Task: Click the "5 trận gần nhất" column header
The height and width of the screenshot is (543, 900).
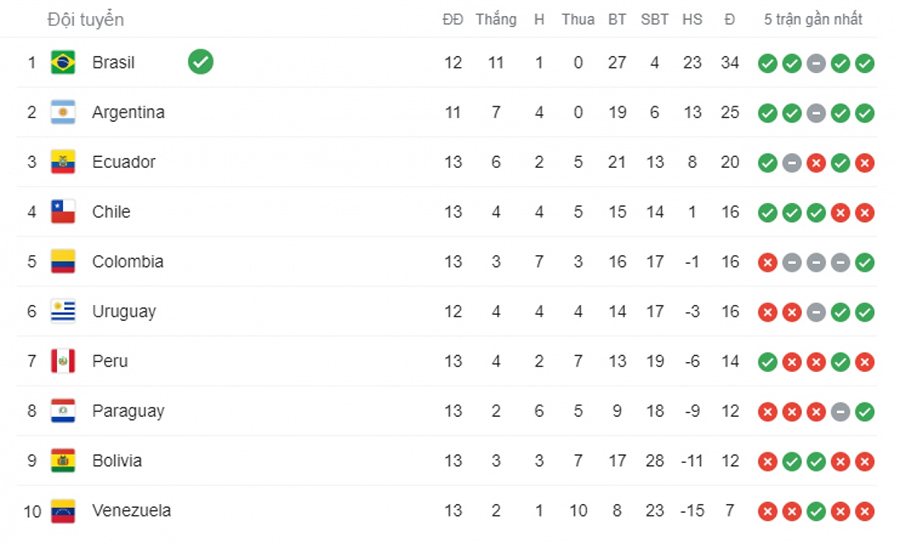Action: pos(813,20)
